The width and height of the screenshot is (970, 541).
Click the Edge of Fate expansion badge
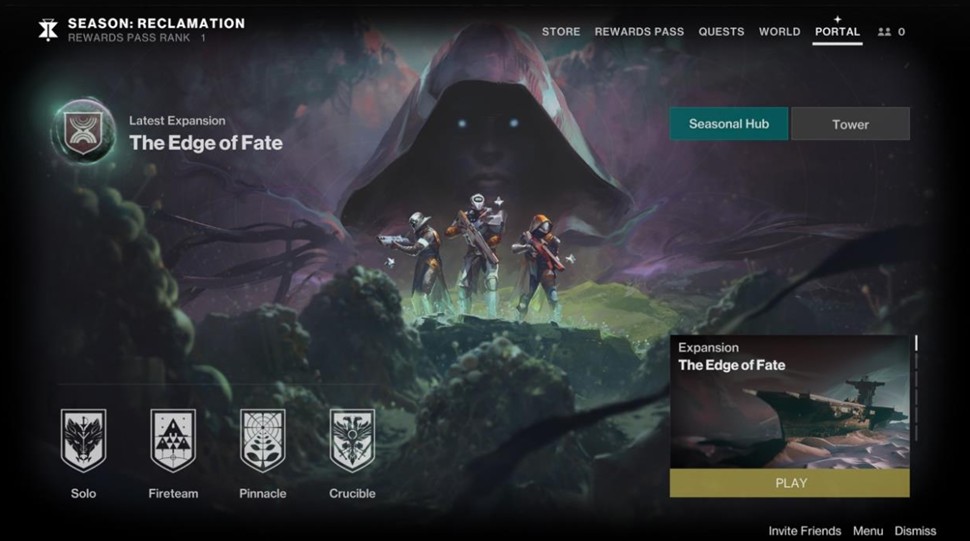(84, 130)
